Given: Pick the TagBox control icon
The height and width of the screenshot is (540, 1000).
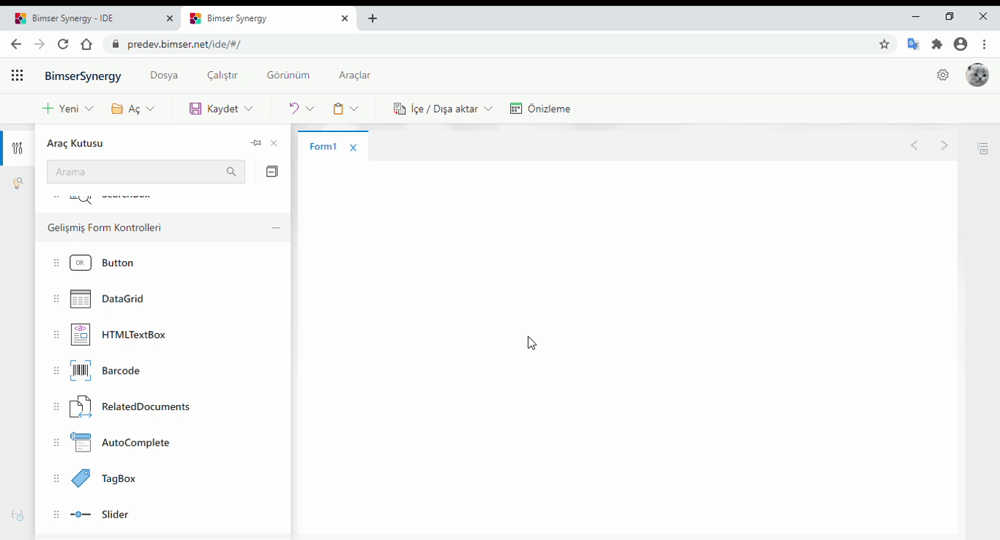Looking at the screenshot, I should (x=80, y=479).
